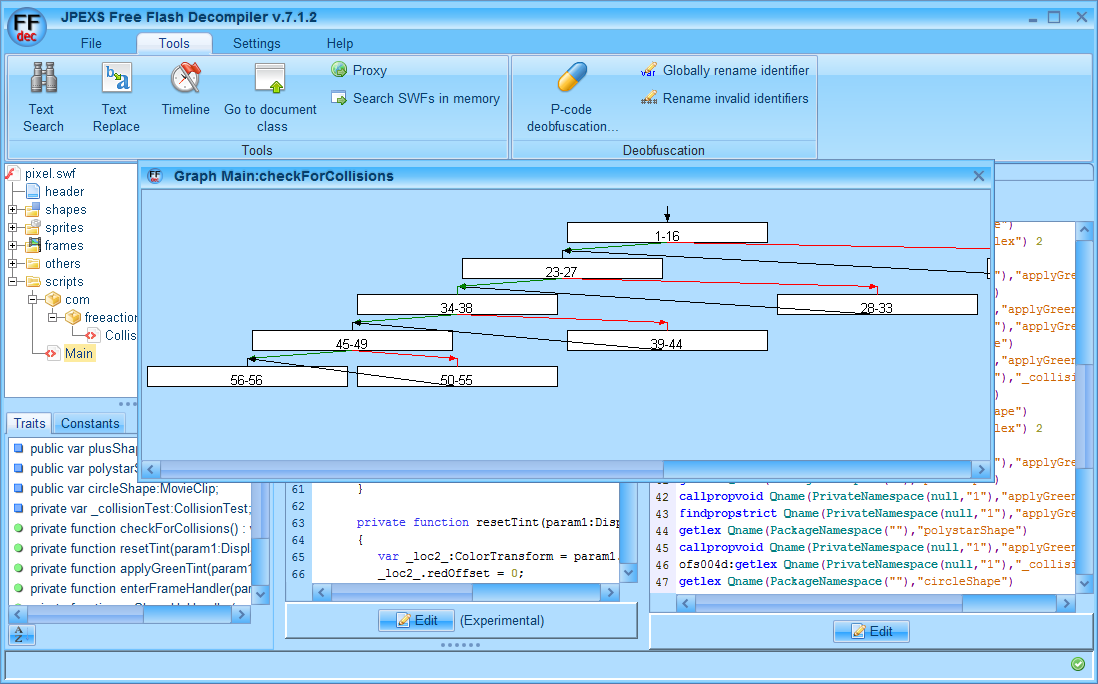The width and height of the screenshot is (1098, 684).
Task: Switch to the Constants tab
Action: coord(90,423)
